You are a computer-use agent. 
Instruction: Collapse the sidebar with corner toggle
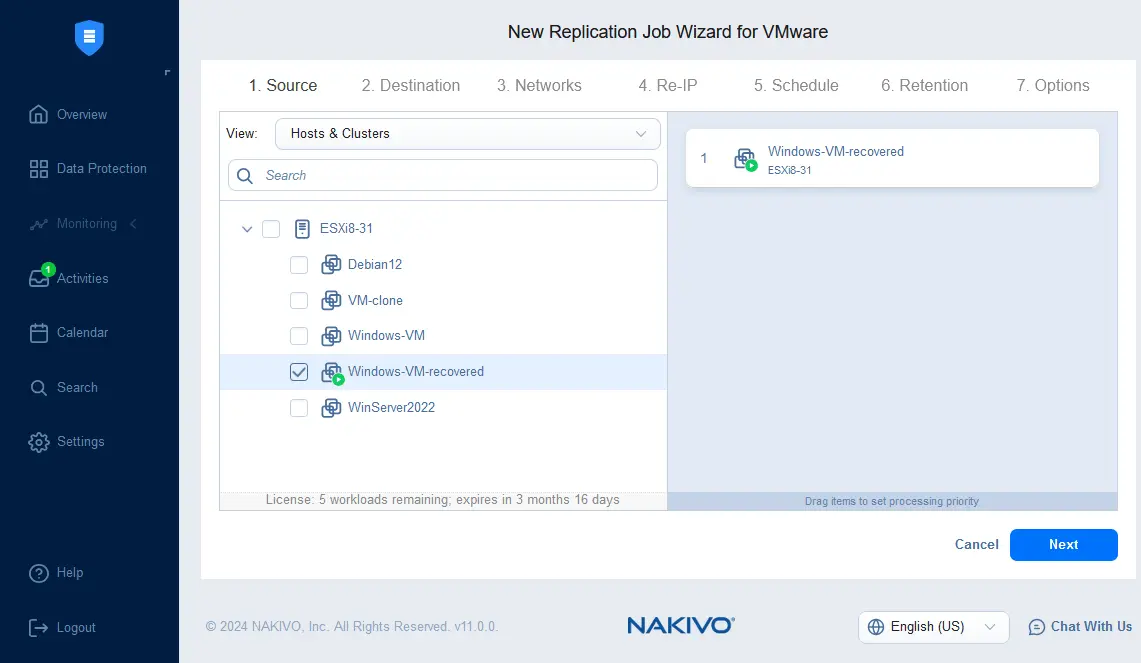point(167,72)
